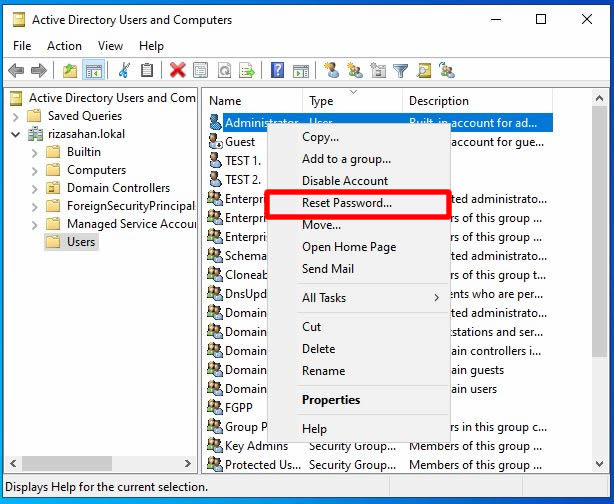Click the Protected Us... group icon
Image resolution: width=614 pixels, height=504 pixels.
pyautogui.click(x=215, y=464)
